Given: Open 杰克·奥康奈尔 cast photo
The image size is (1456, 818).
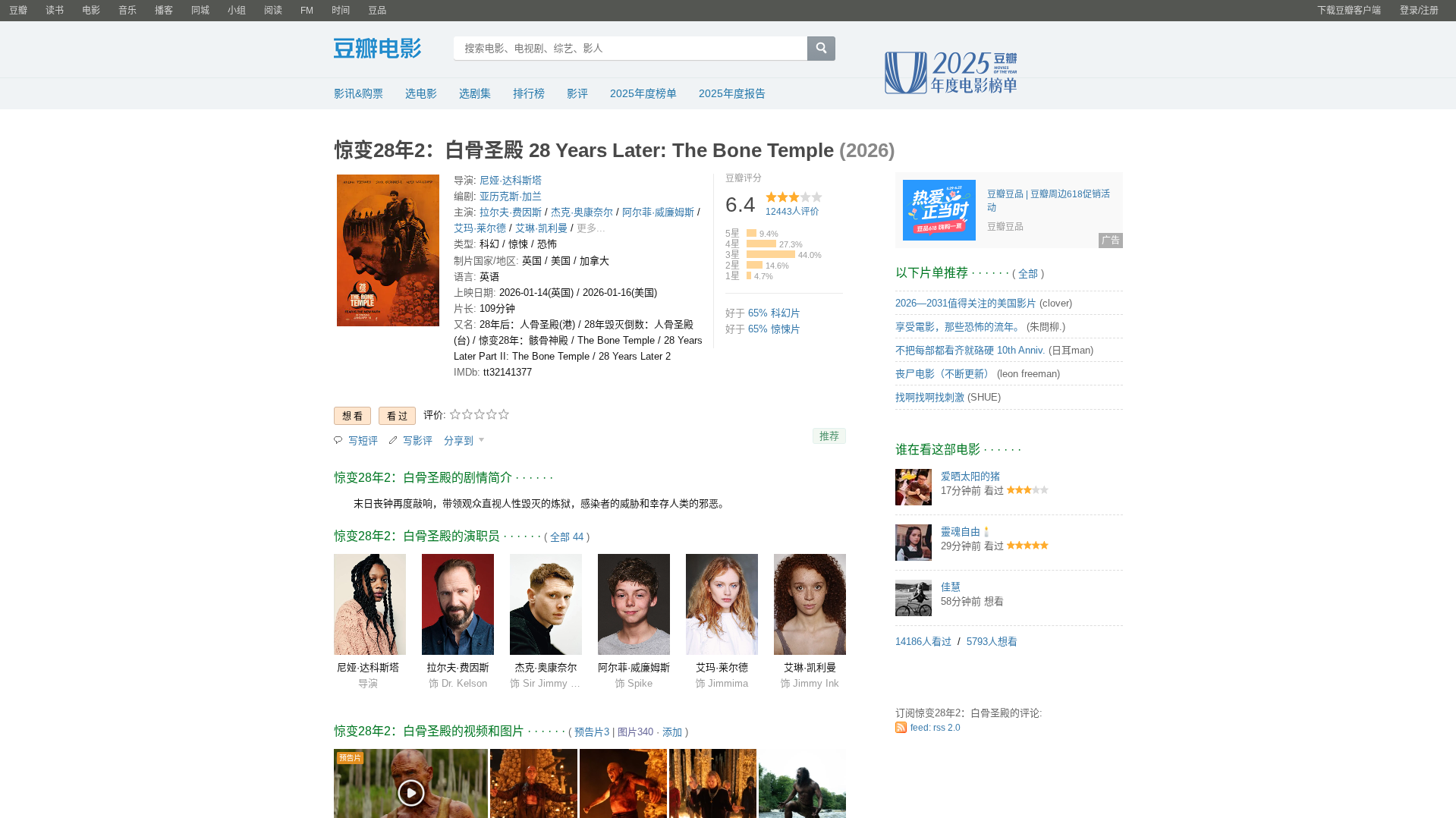Looking at the screenshot, I should (x=546, y=604).
